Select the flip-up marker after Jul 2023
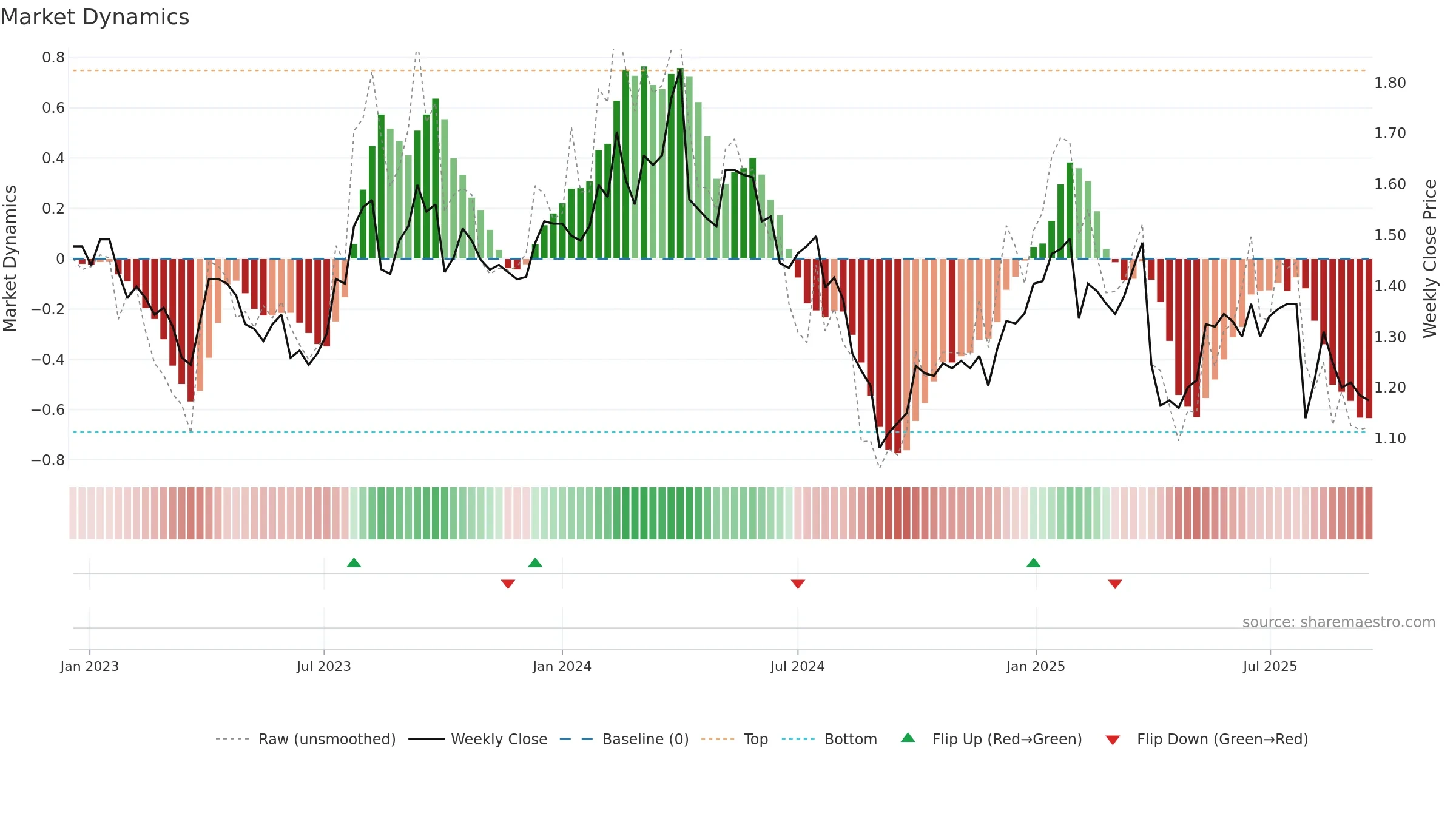Viewport: 1456px width, 819px height. (354, 562)
